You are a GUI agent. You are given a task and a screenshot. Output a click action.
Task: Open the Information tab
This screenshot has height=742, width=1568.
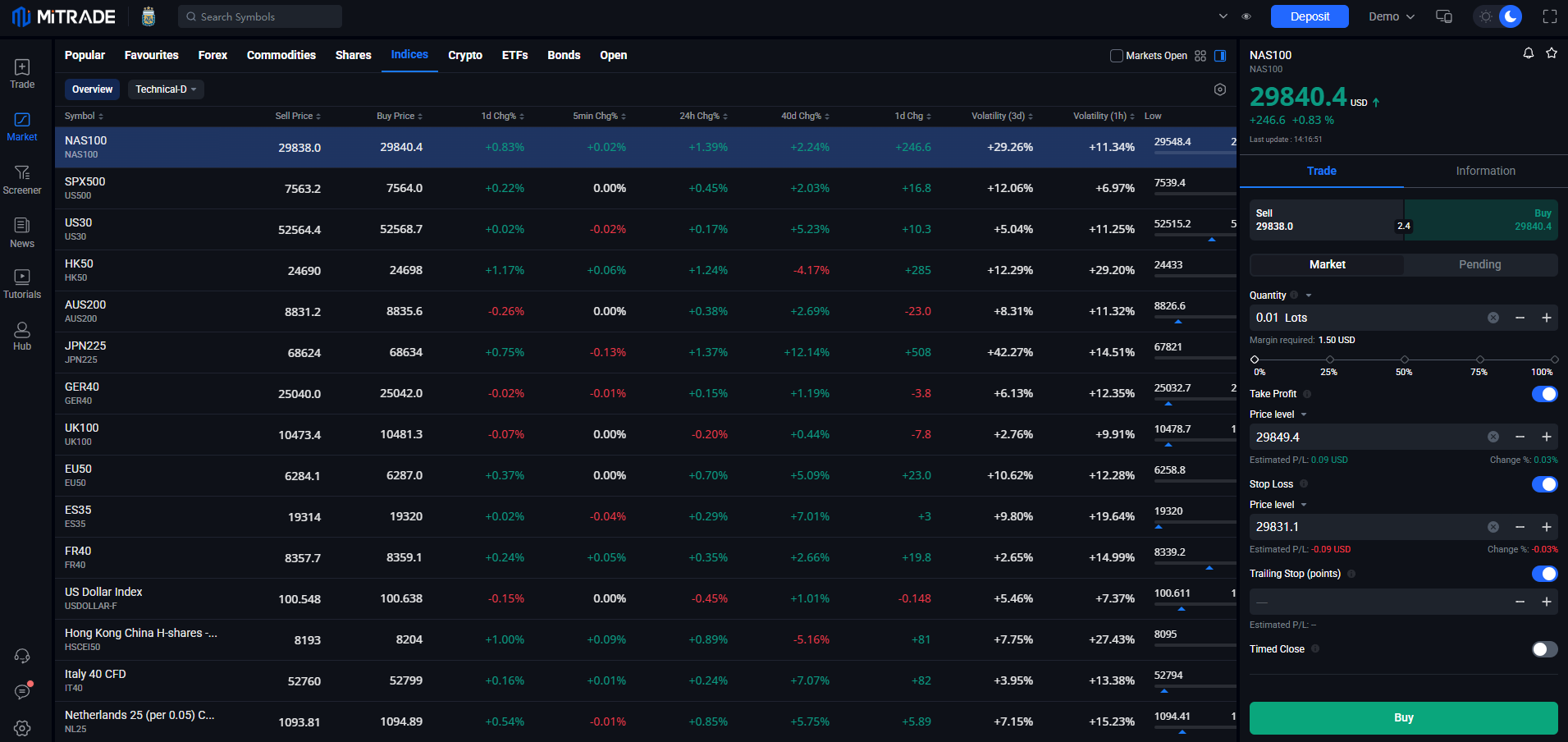coord(1486,171)
